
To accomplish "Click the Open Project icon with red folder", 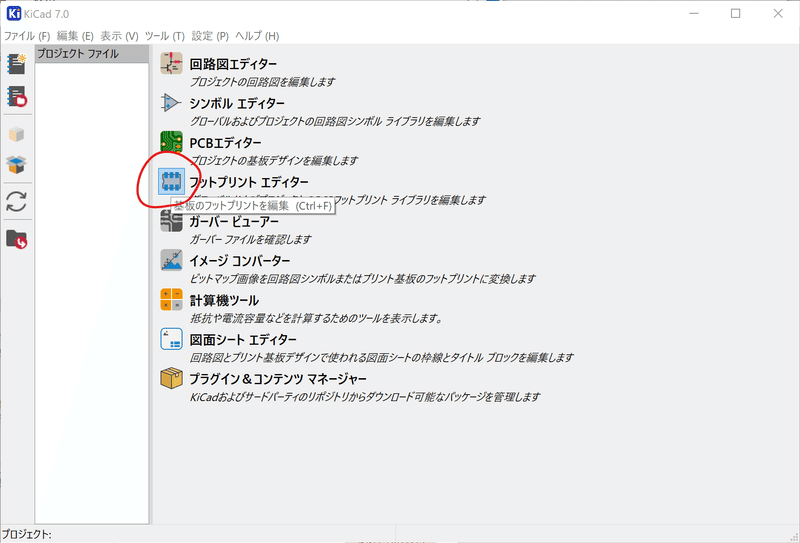I will click(x=16, y=96).
